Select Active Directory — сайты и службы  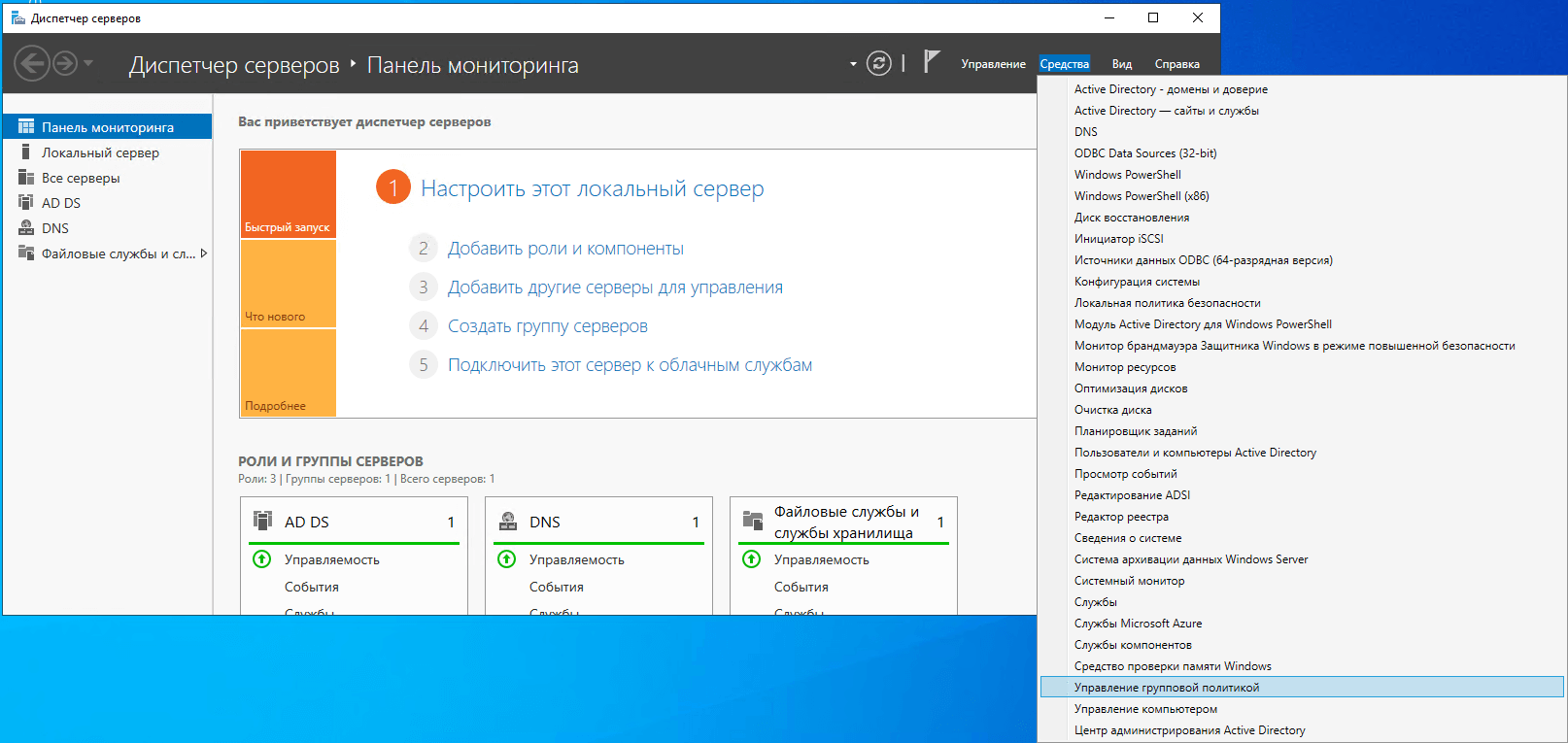click(1302, 111)
